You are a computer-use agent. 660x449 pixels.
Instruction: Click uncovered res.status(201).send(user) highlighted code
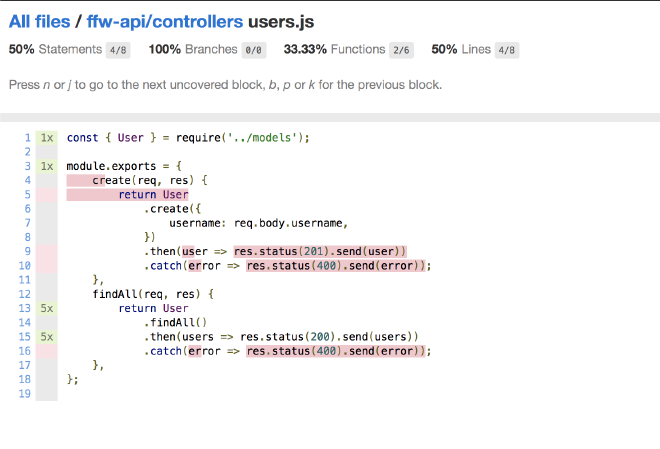(320, 252)
